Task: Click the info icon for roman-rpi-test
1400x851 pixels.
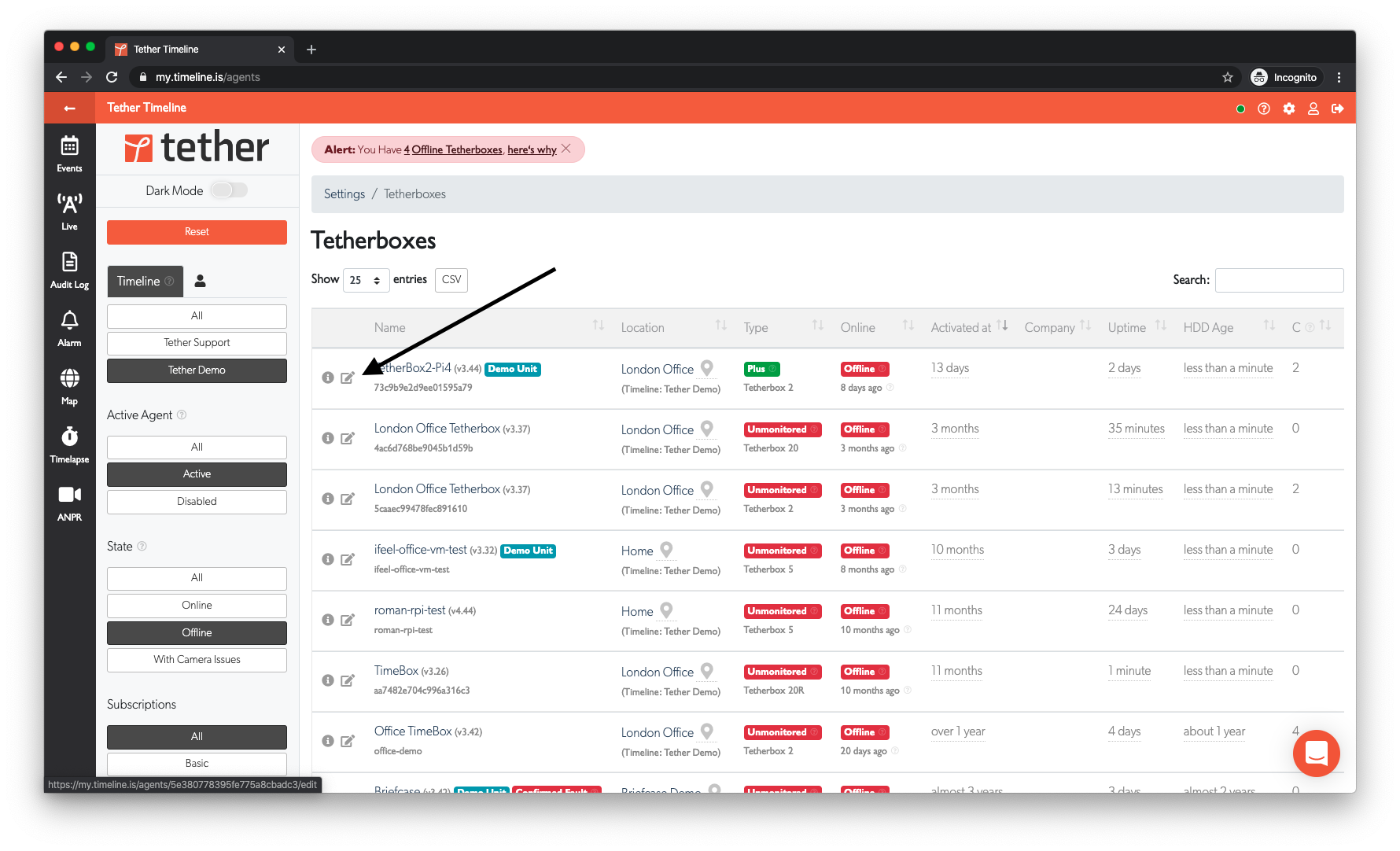Action: point(328,620)
